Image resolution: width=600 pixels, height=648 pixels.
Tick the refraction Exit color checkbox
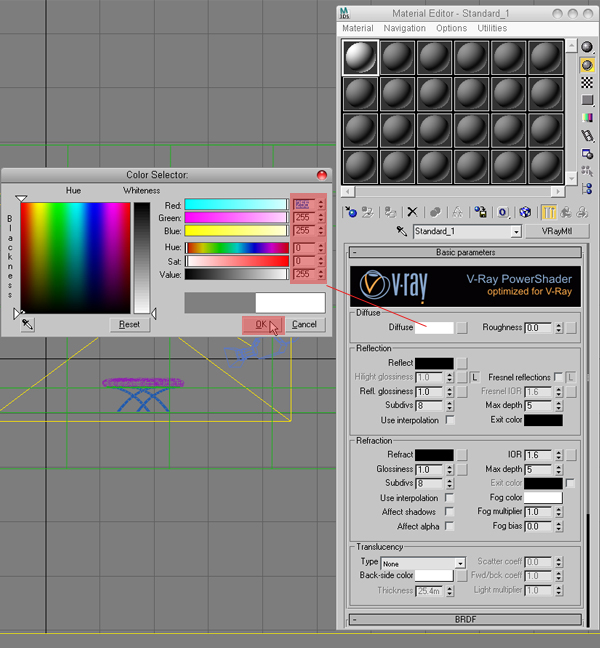tap(570, 483)
